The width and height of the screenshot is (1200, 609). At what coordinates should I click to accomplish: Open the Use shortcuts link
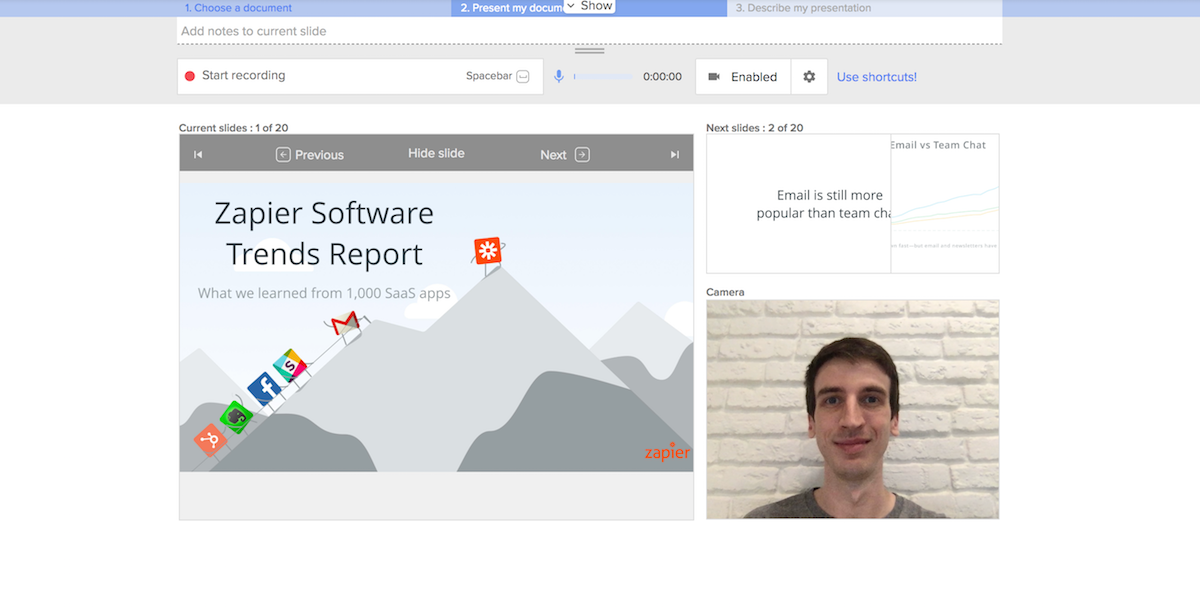[877, 77]
